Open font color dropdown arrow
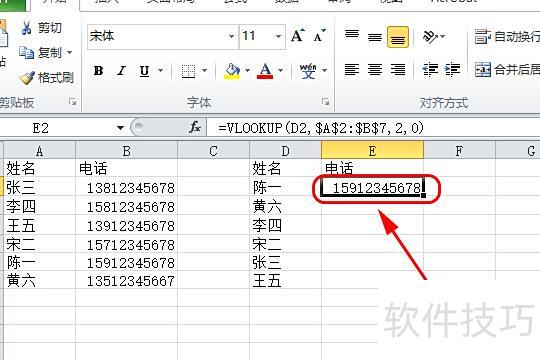Viewport: 540px width, 360px height. (x=281, y=71)
